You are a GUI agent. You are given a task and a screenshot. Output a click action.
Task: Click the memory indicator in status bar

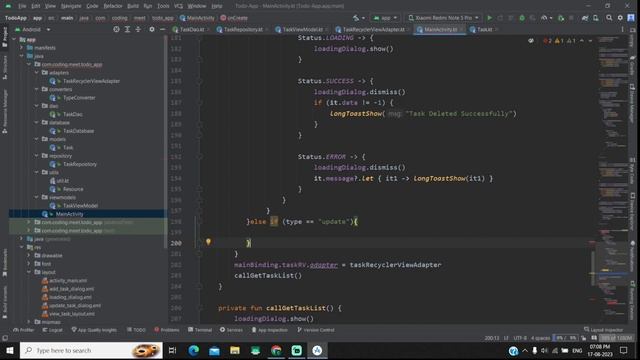(x=616, y=338)
